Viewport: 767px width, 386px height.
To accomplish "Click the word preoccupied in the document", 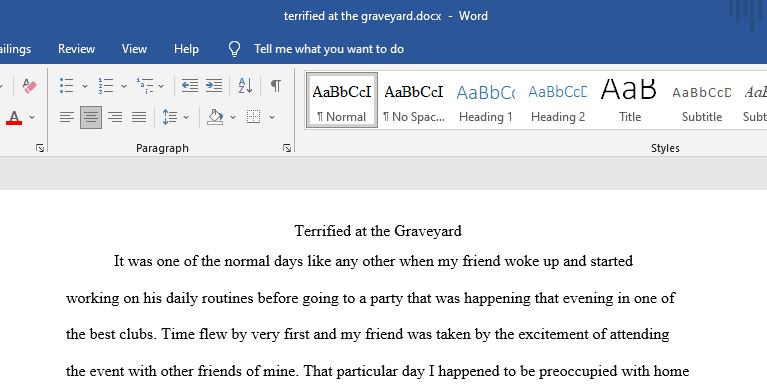I will (578, 371).
